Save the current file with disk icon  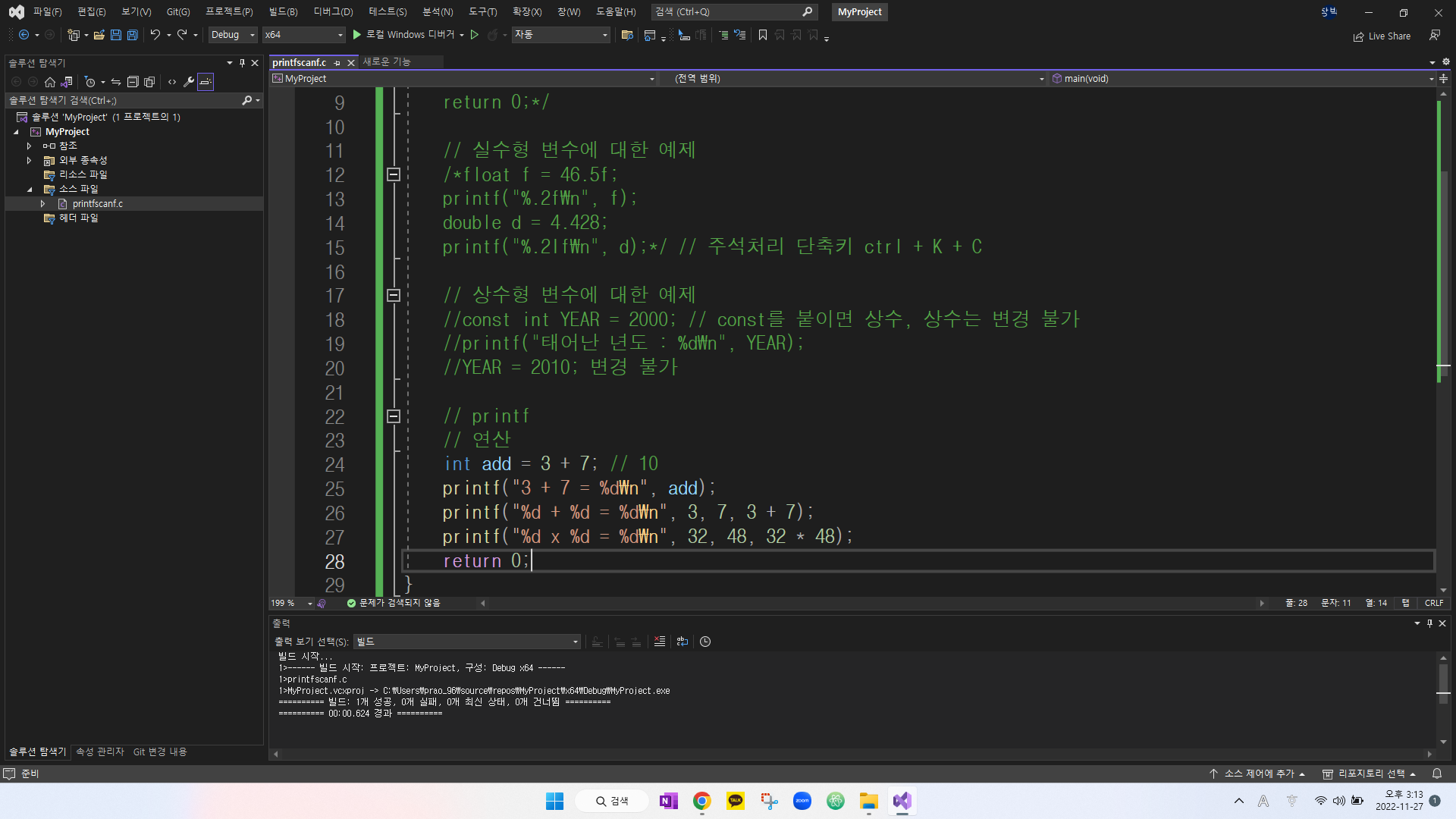pyautogui.click(x=115, y=35)
